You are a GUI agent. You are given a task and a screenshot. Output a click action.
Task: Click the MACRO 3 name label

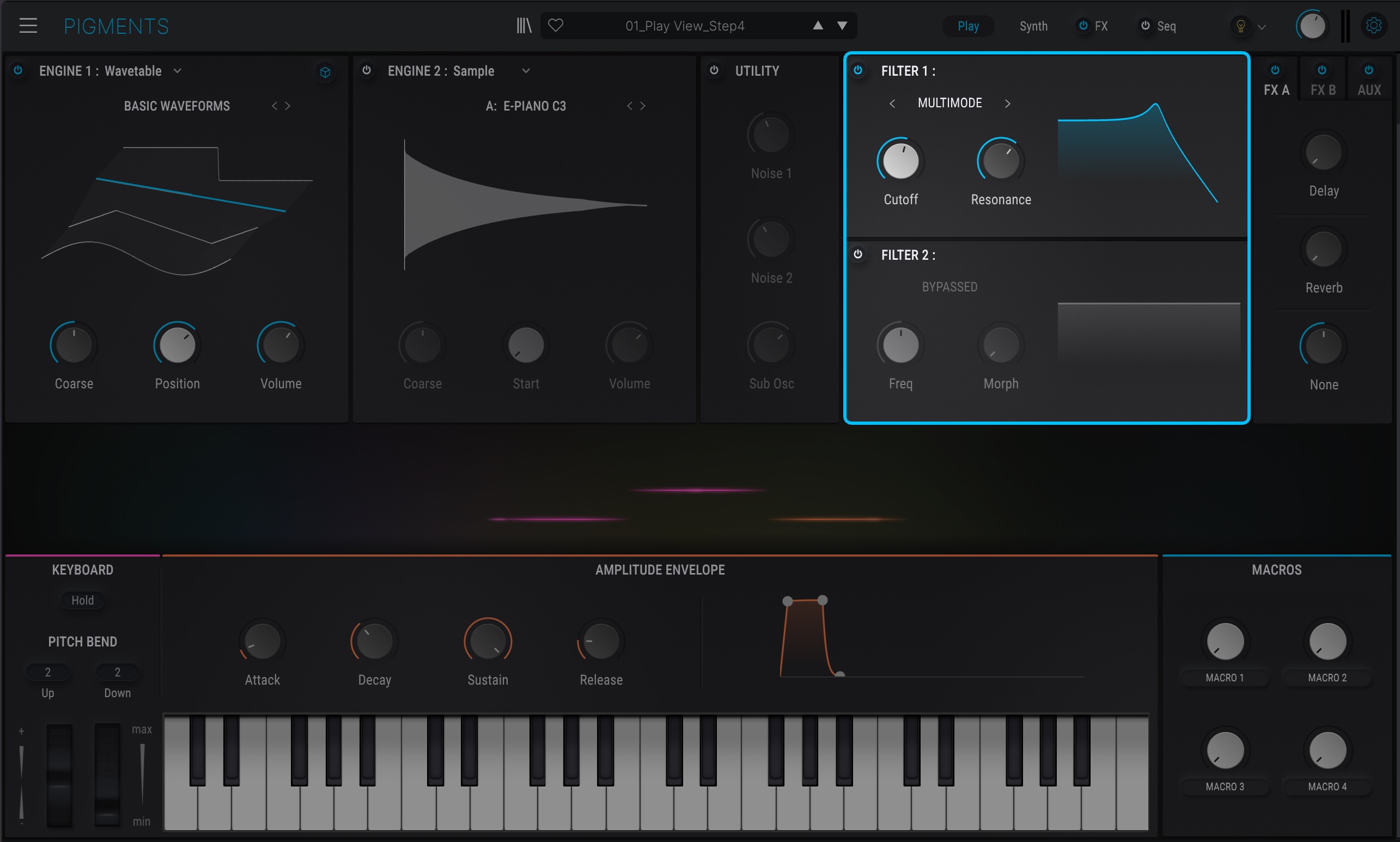coord(1225,787)
